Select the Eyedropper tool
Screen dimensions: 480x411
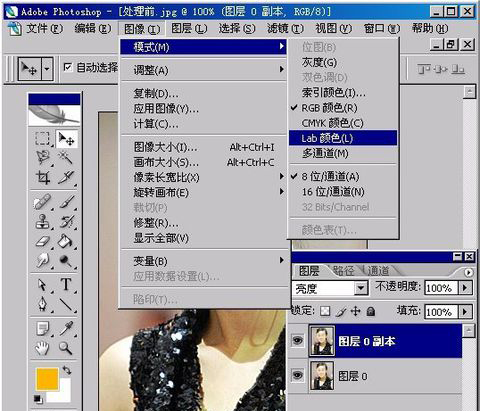pyautogui.click(x=66, y=328)
